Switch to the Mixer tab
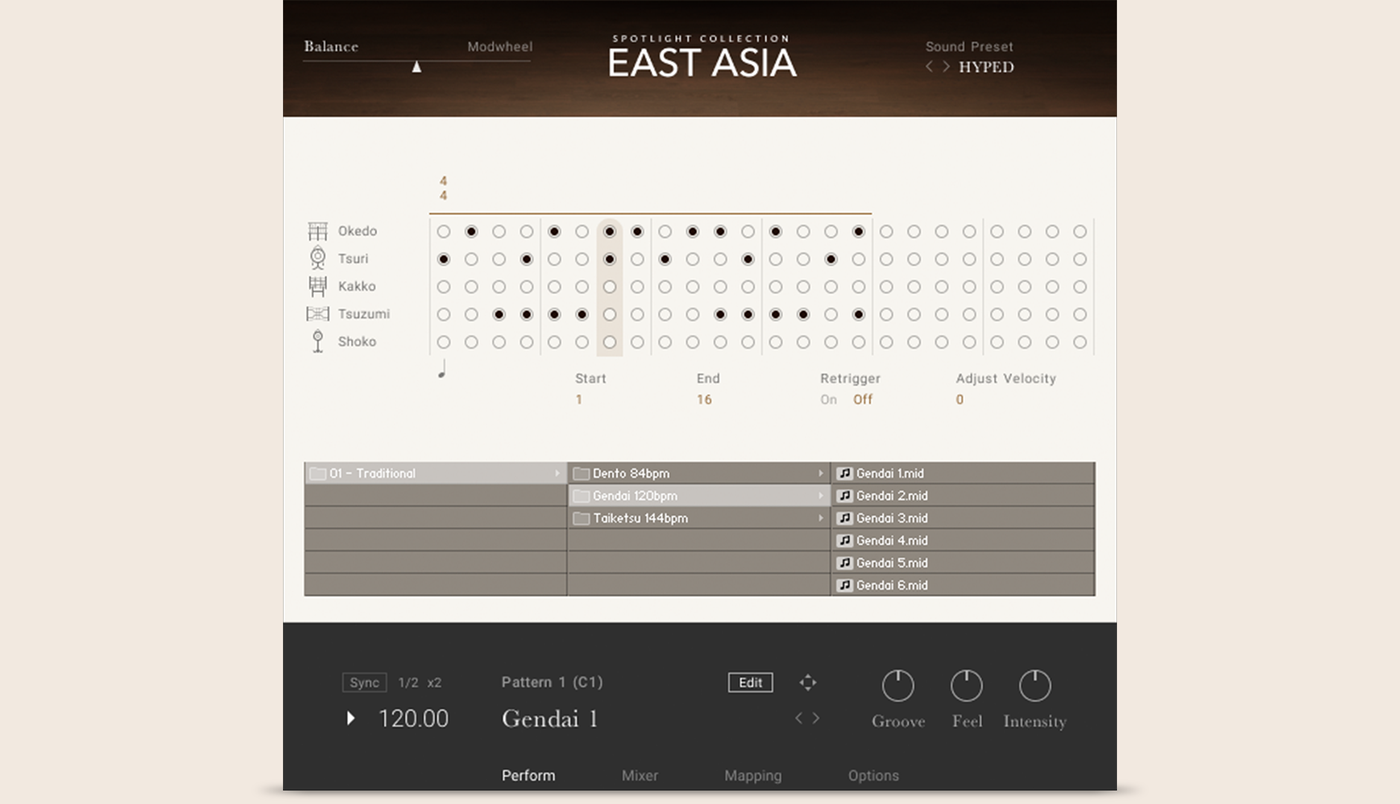The image size is (1400, 804). pos(640,775)
